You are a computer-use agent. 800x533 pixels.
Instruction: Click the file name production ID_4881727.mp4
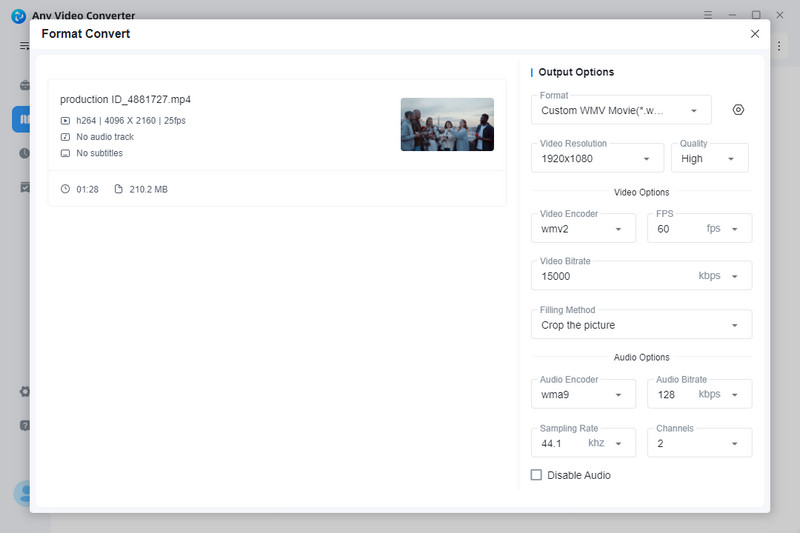click(x=126, y=99)
